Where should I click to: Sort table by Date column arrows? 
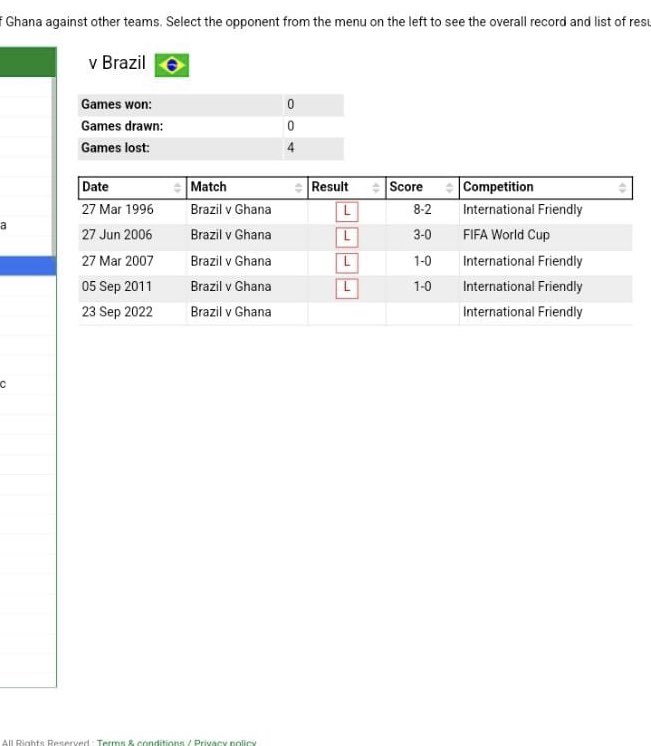(x=178, y=187)
